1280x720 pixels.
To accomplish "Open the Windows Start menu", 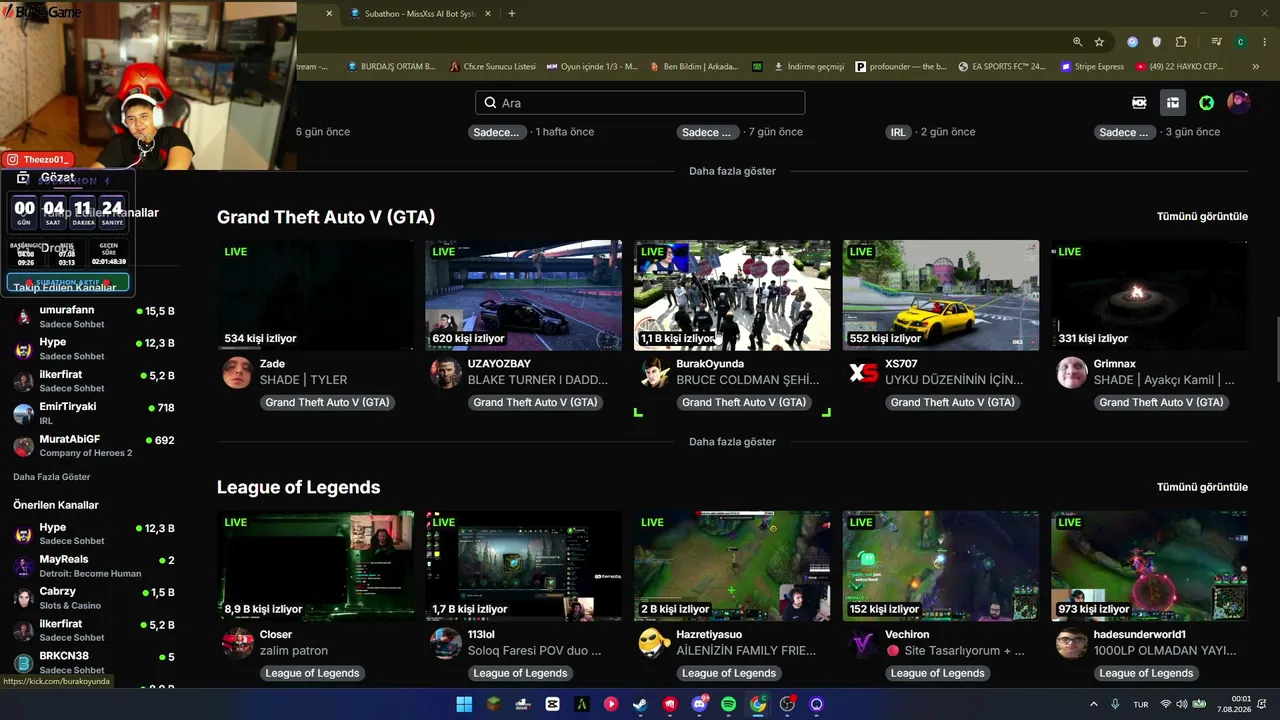I will (x=464, y=704).
